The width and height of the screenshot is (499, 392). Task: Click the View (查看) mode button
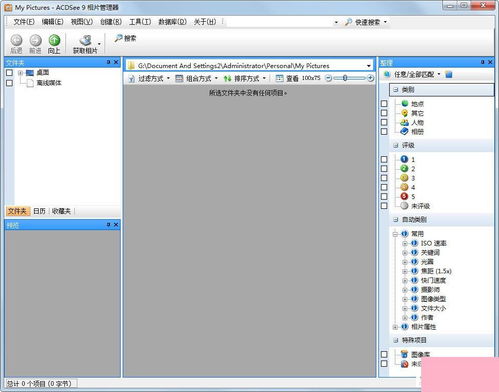(x=287, y=78)
